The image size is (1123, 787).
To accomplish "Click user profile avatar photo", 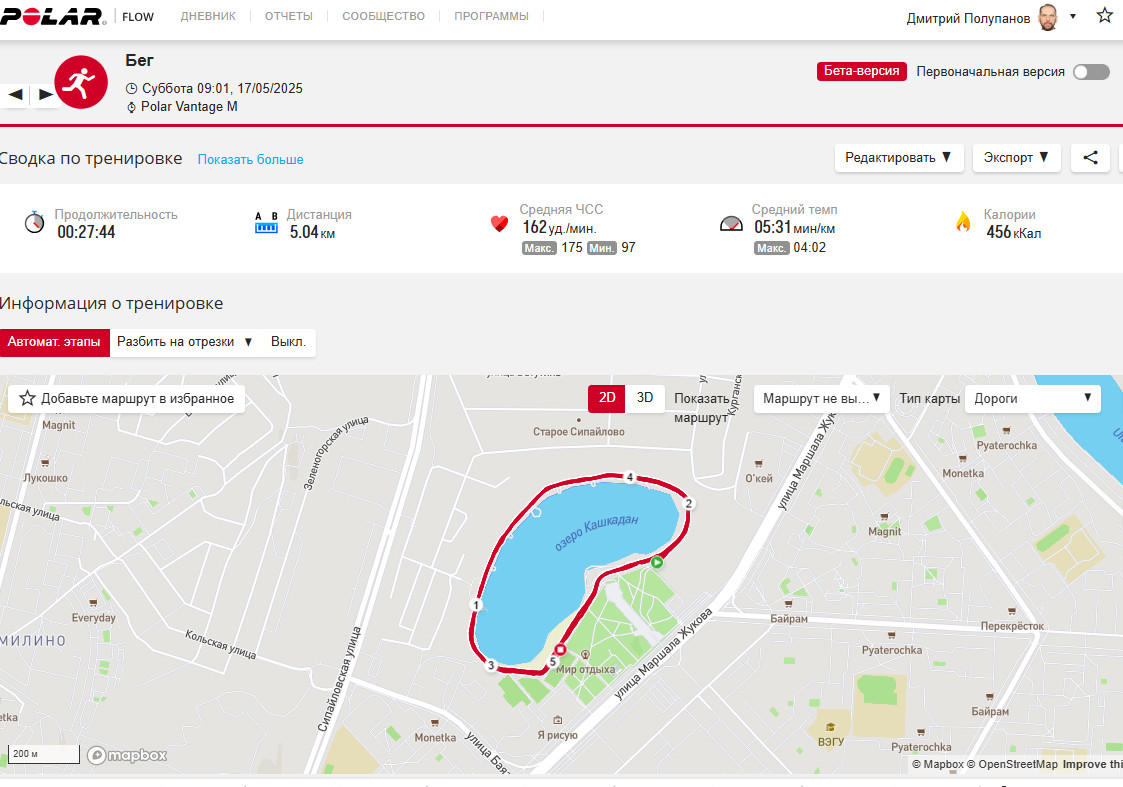I will pos(1048,17).
